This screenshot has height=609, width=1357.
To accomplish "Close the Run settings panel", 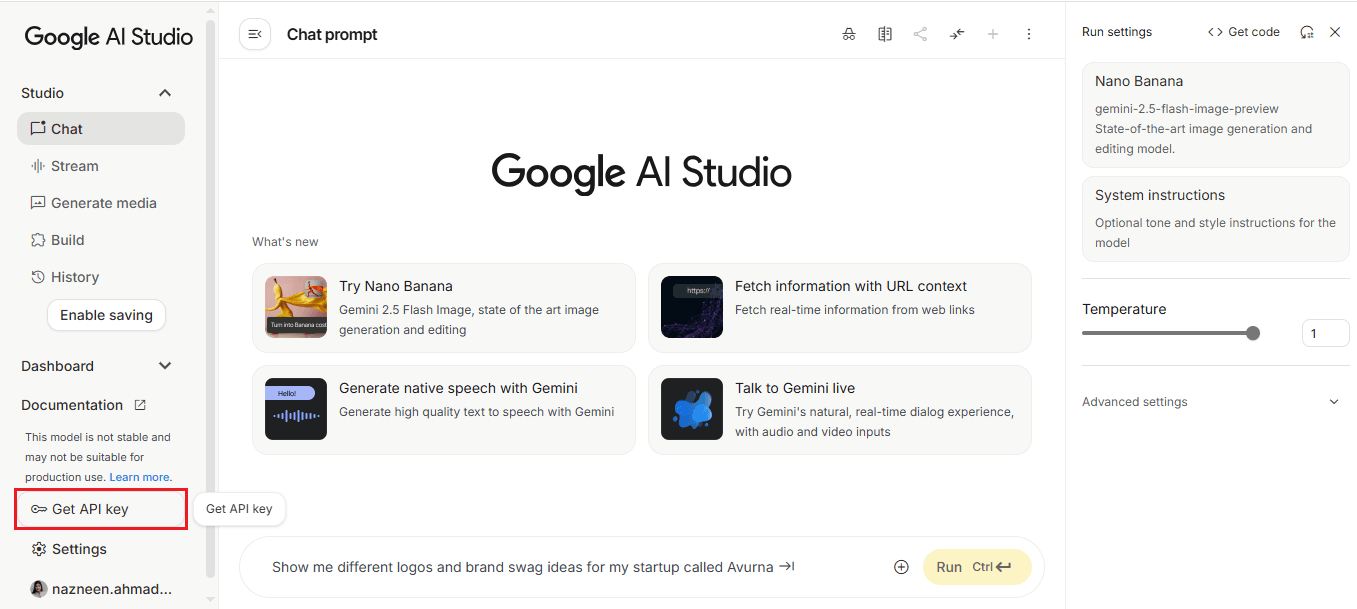I will click(x=1335, y=32).
